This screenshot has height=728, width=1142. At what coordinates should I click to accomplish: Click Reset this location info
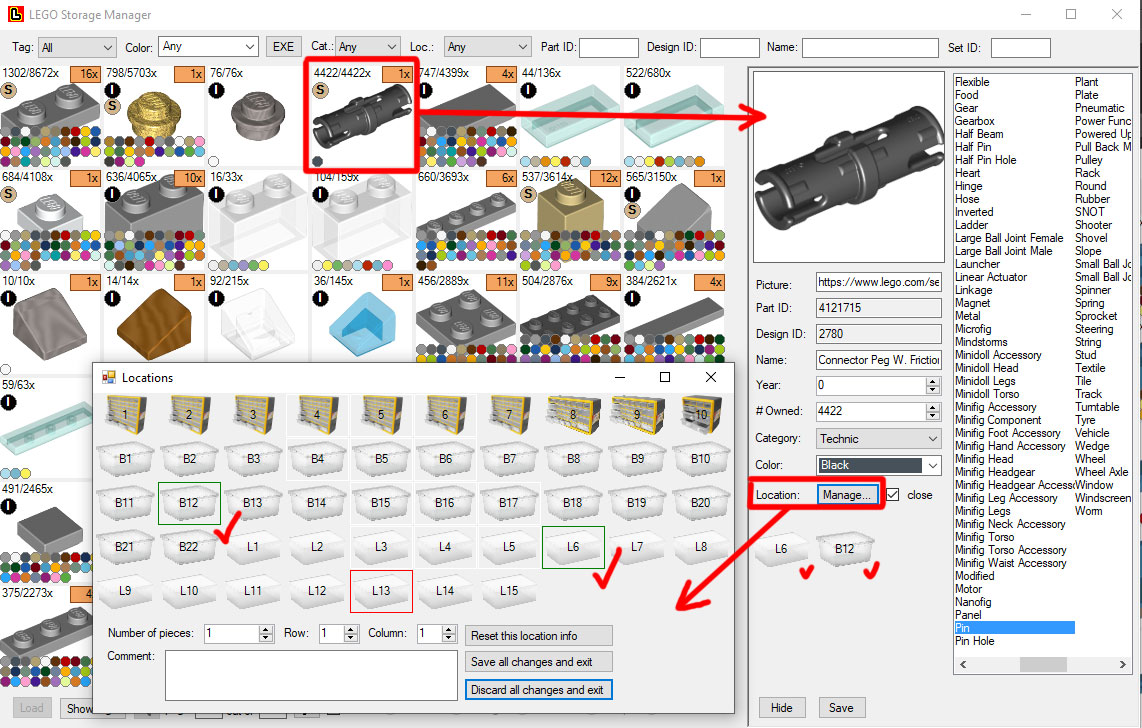pyautogui.click(x=539, y=636)
